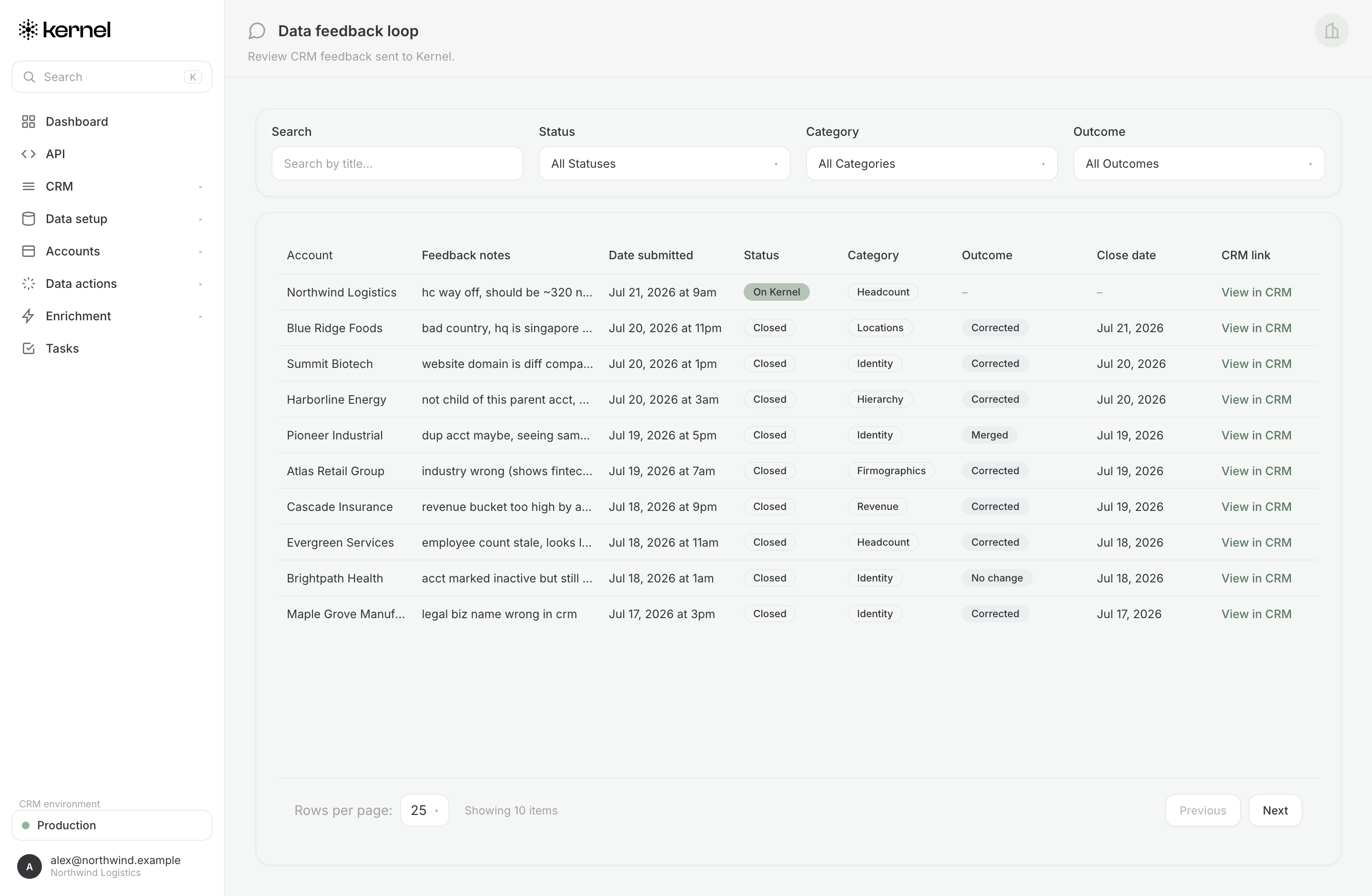The height and width of the screenshot is (896, 1372).
Task: Change rows per page from 25
Action: pos(424,810)
